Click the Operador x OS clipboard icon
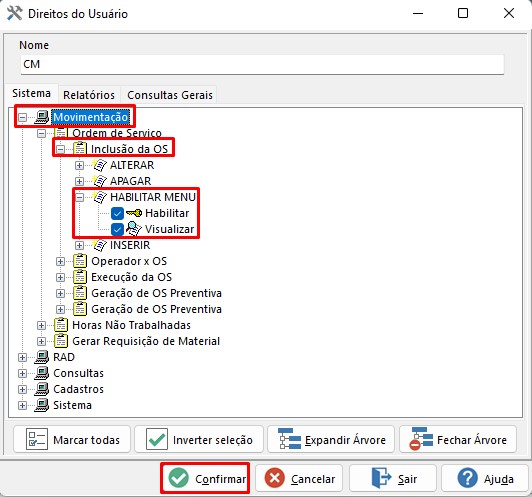Viewport: 532px width, 497px height. (x=80, y=261)
